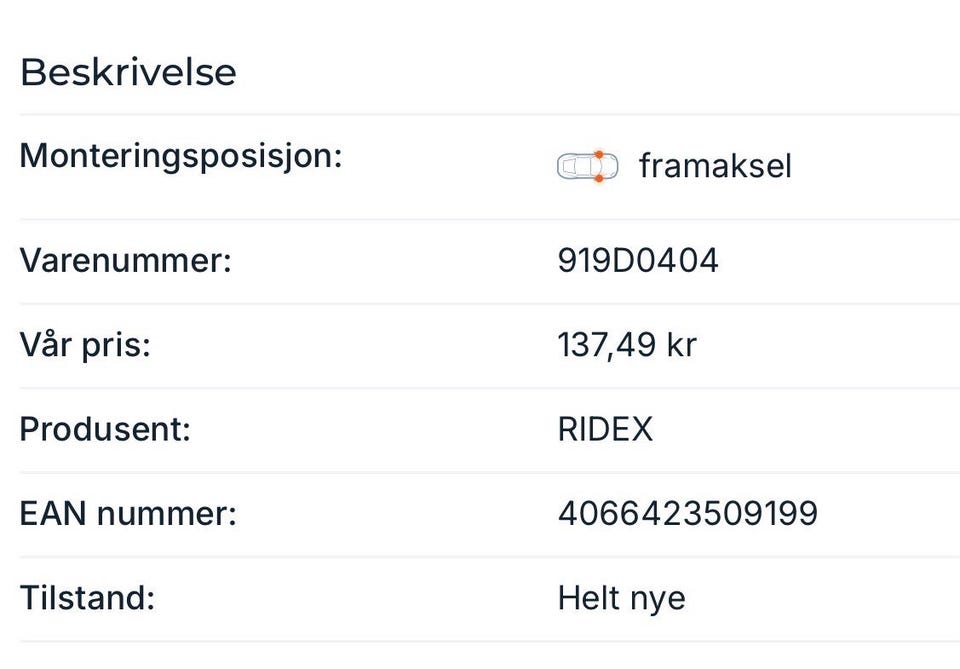The image size is (960, 669).
Task: Click the kr currency unit after price
Action: click(x=680, y=345)
